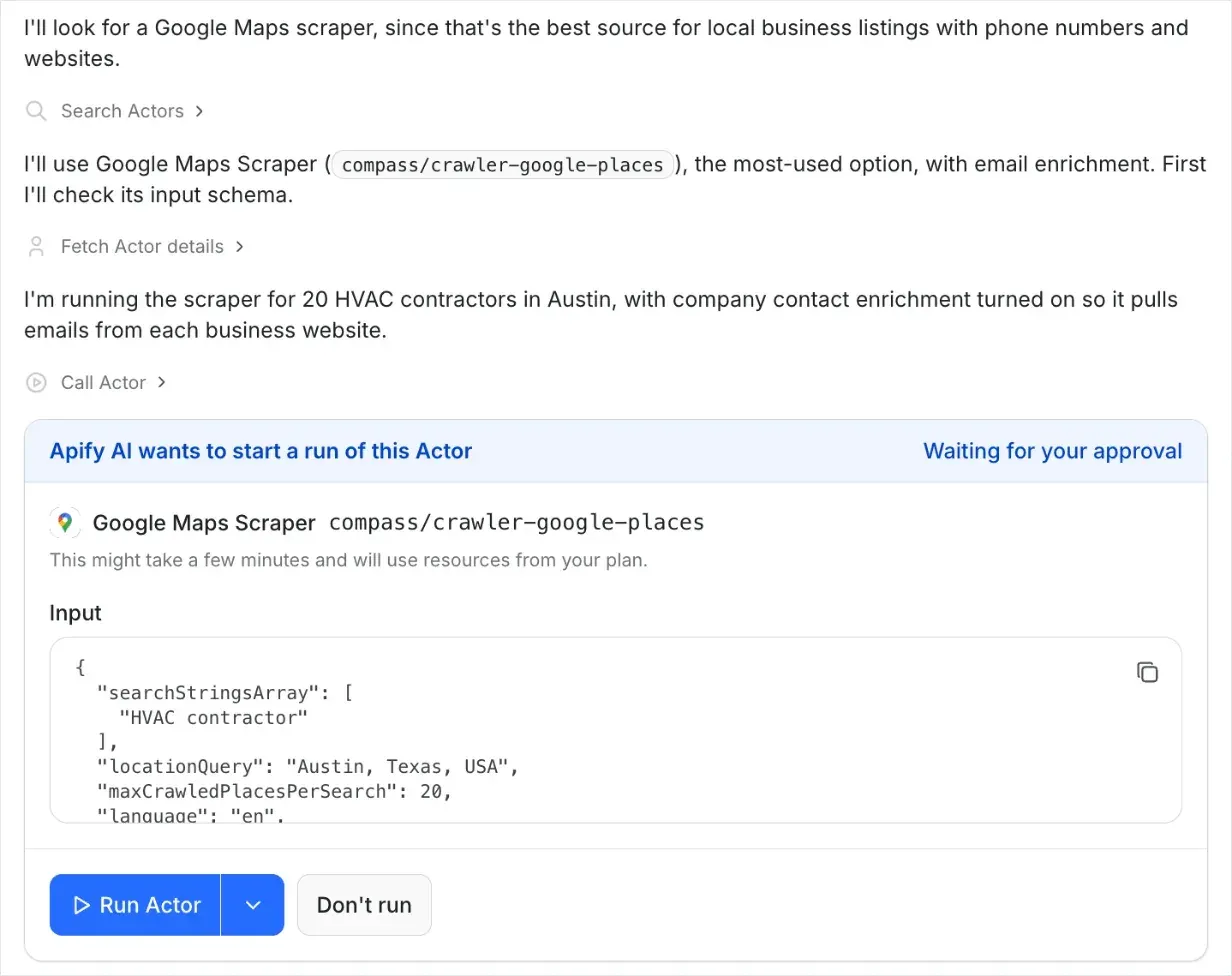The height and width of the screenshot is (976, 1232).
Task: Copy the input JSON with copy icon
Action: (1147, 672)
